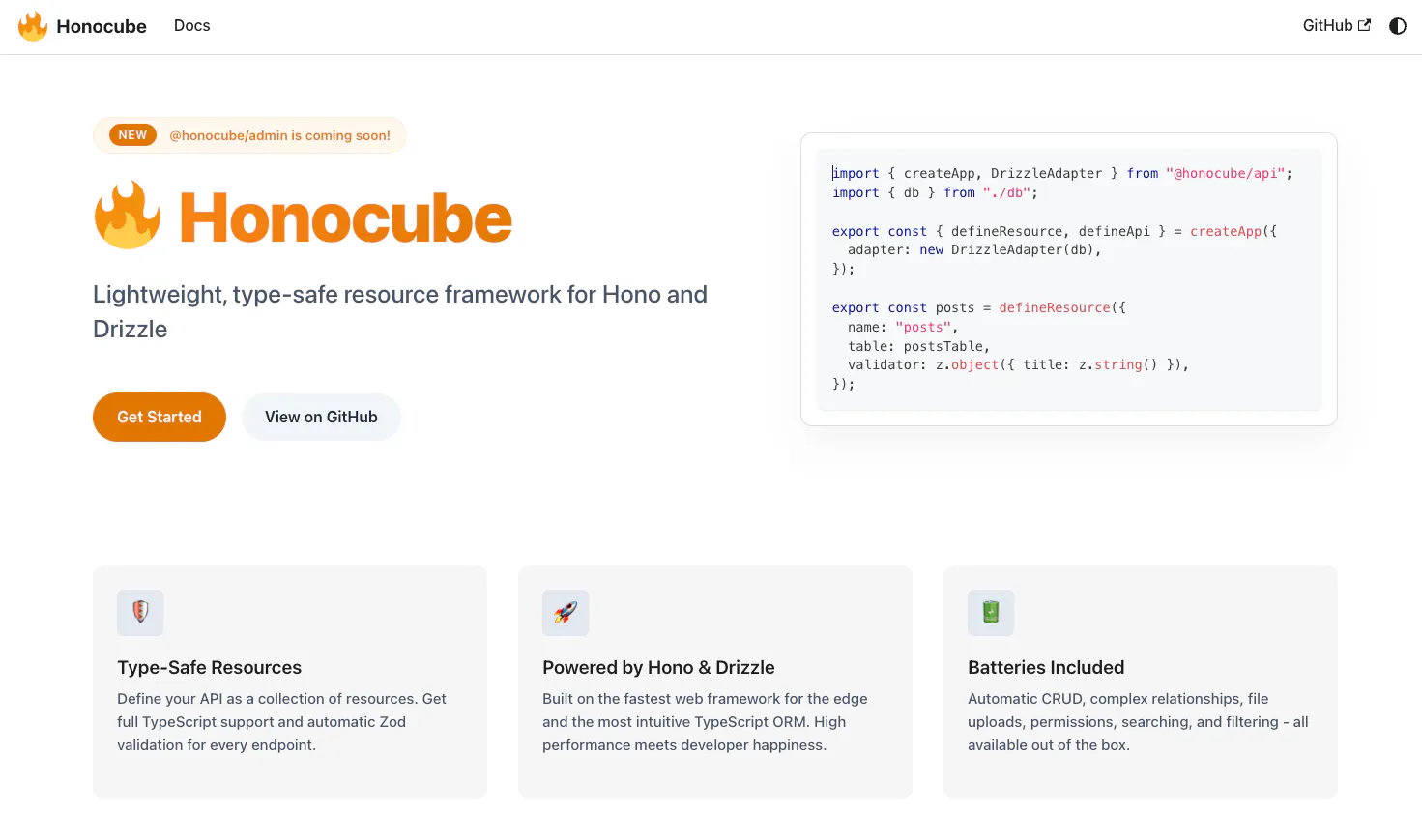The height and width of the screenshot is (840, 1422).
Task: Click "Automatic CRUD, complex relationships" description
Action: click(x=1138, y=722)
